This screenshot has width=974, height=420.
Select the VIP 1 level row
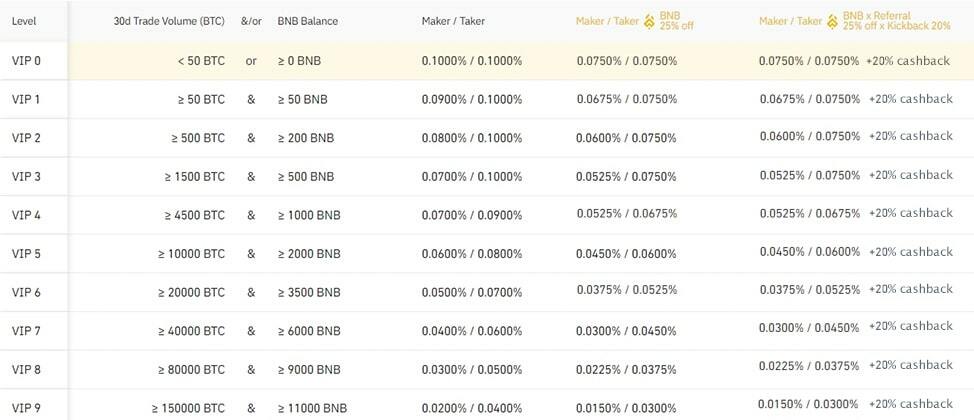tap(26, 99)
